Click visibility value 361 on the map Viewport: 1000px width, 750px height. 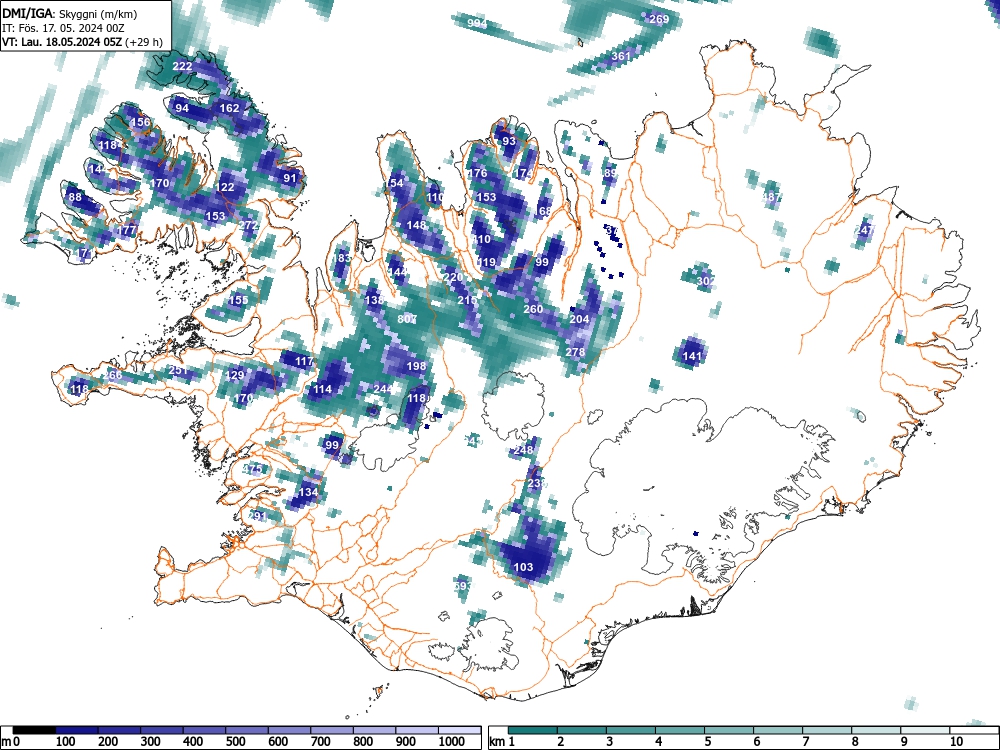[x=621, y=56]
